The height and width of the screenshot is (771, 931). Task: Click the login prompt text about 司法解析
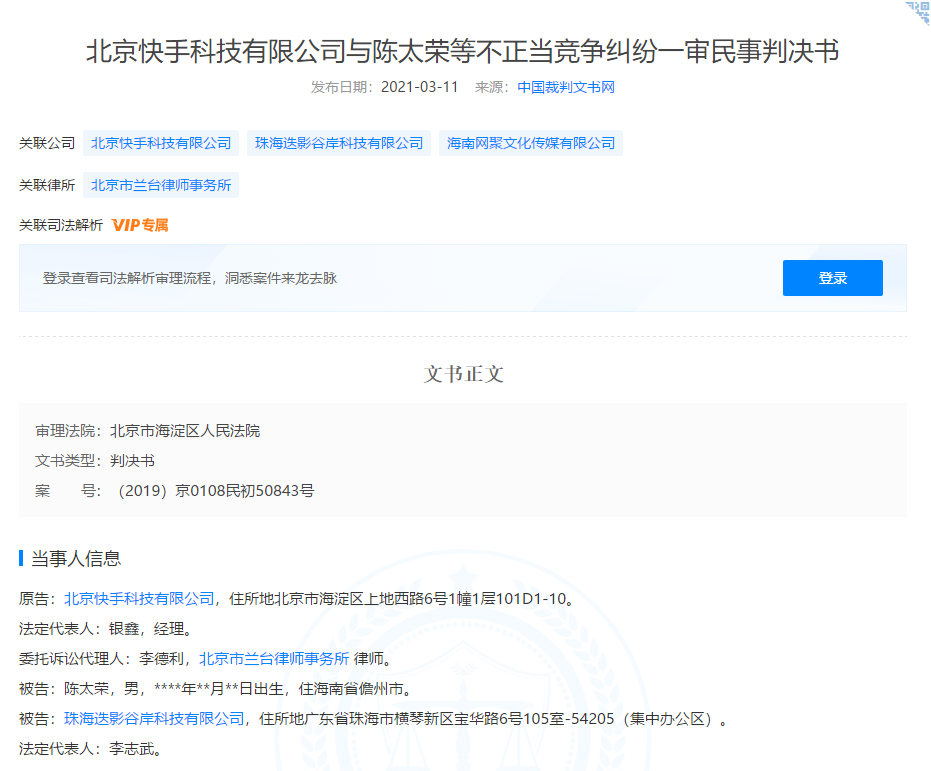pos(189,277)
